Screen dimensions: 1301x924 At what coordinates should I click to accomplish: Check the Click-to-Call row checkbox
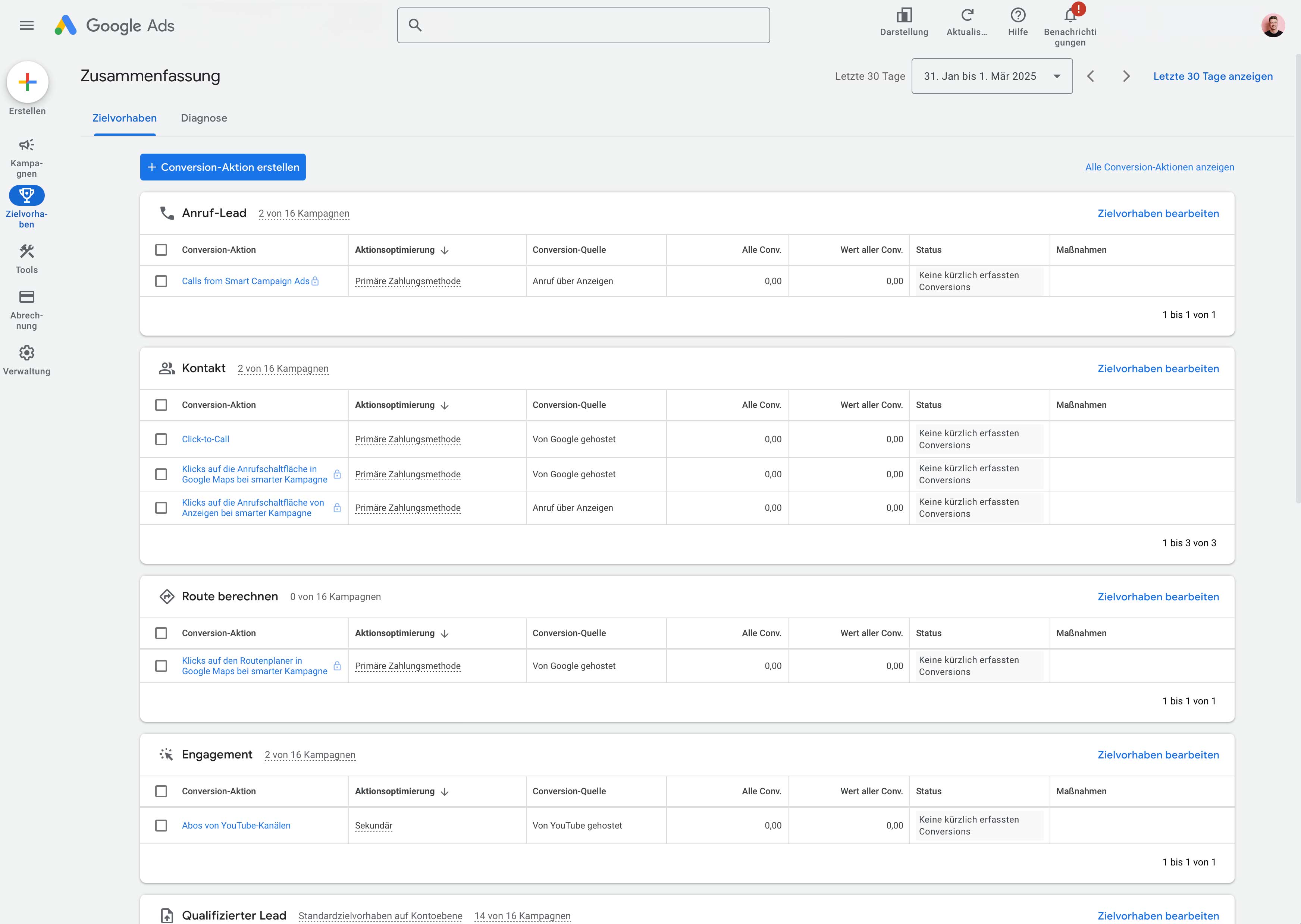tap(161, 439)
